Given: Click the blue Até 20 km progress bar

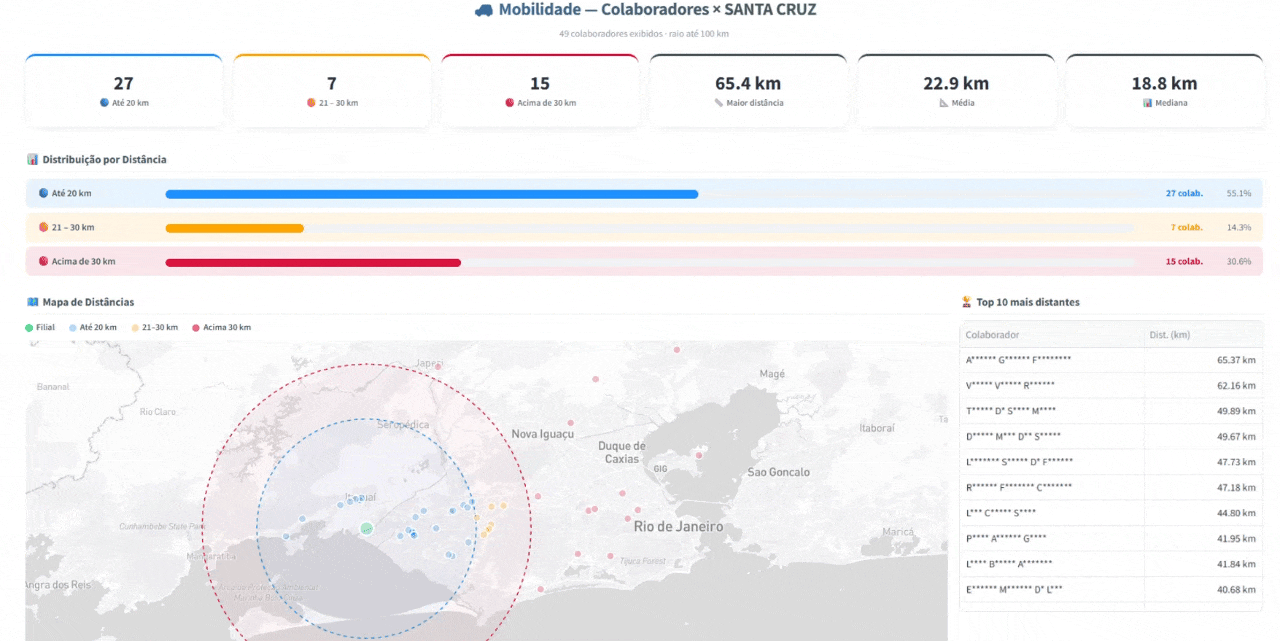Looking at the screenshot, I should tap(432, 194).
